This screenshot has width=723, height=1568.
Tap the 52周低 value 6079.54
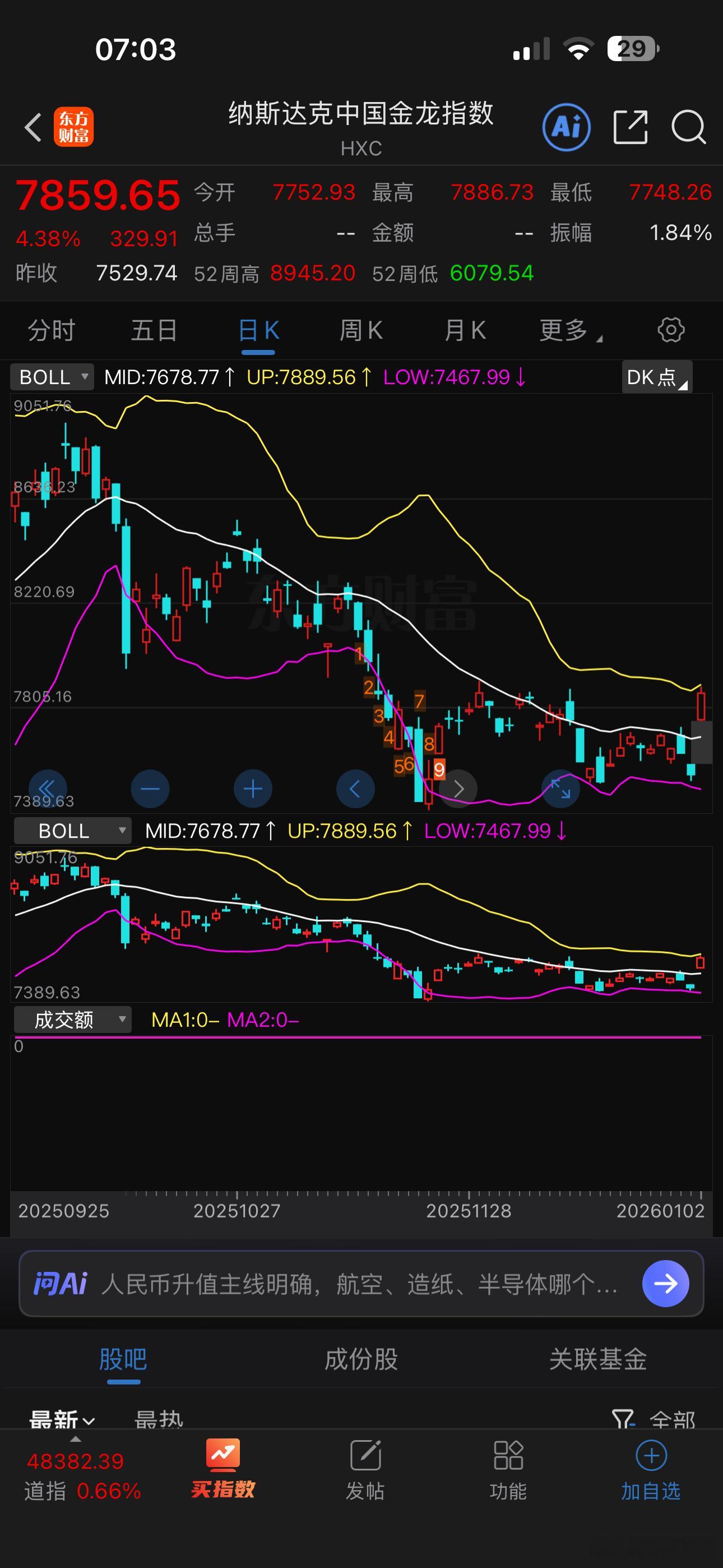pyautogui.click(x=492, y=273)
